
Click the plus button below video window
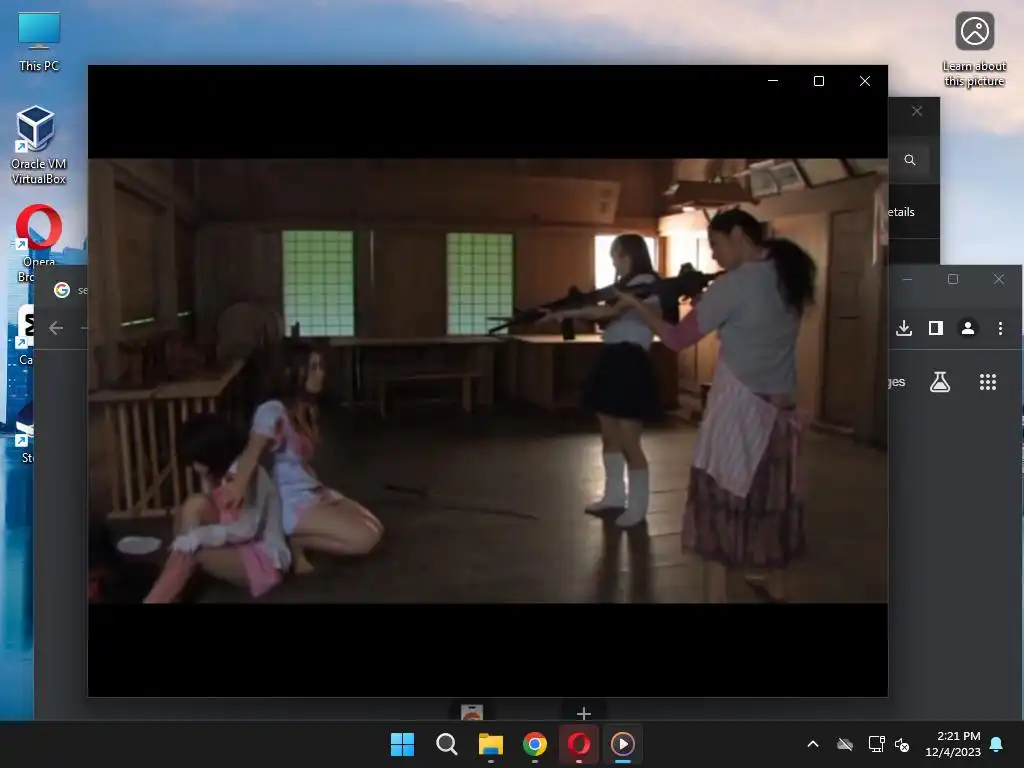(x=584, y=713)
